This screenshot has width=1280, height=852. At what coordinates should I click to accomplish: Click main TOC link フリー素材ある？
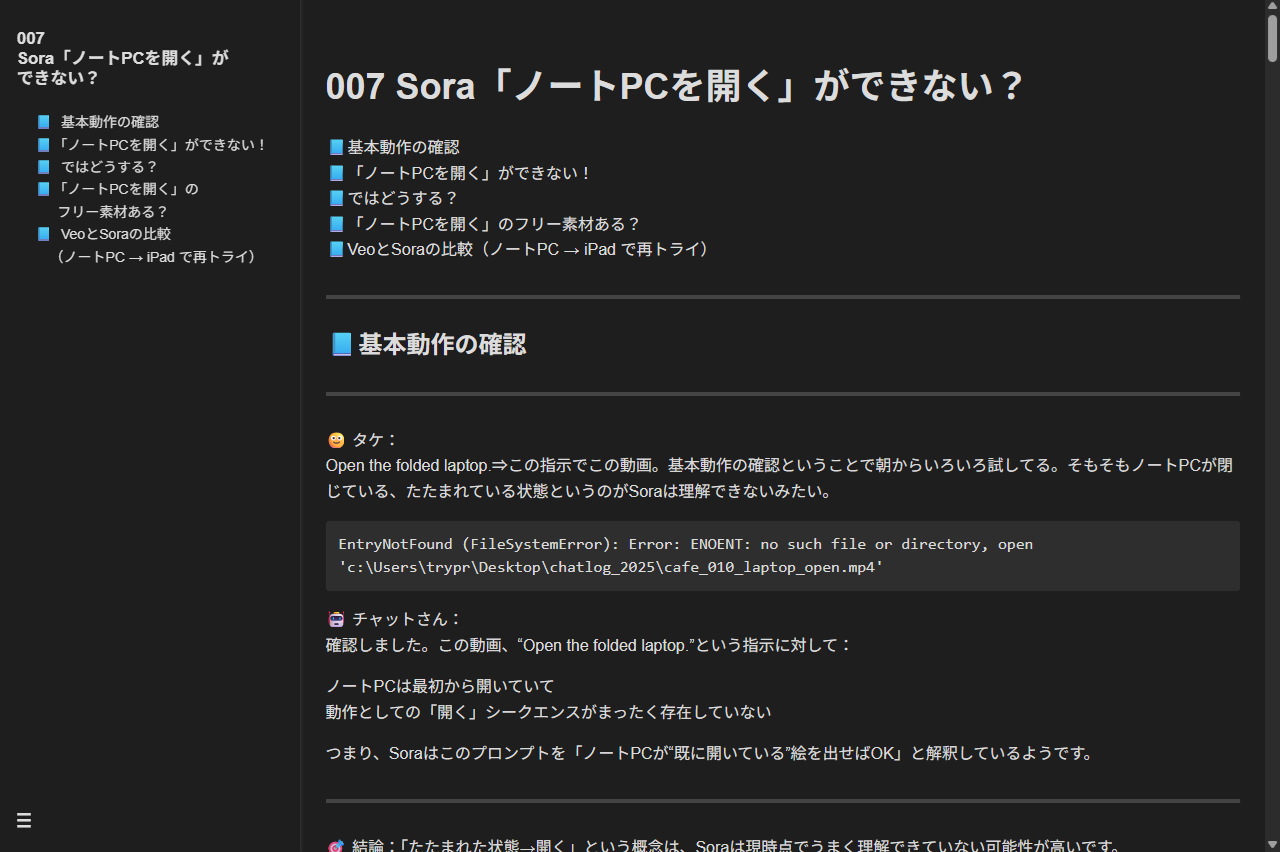click(494, 224)
